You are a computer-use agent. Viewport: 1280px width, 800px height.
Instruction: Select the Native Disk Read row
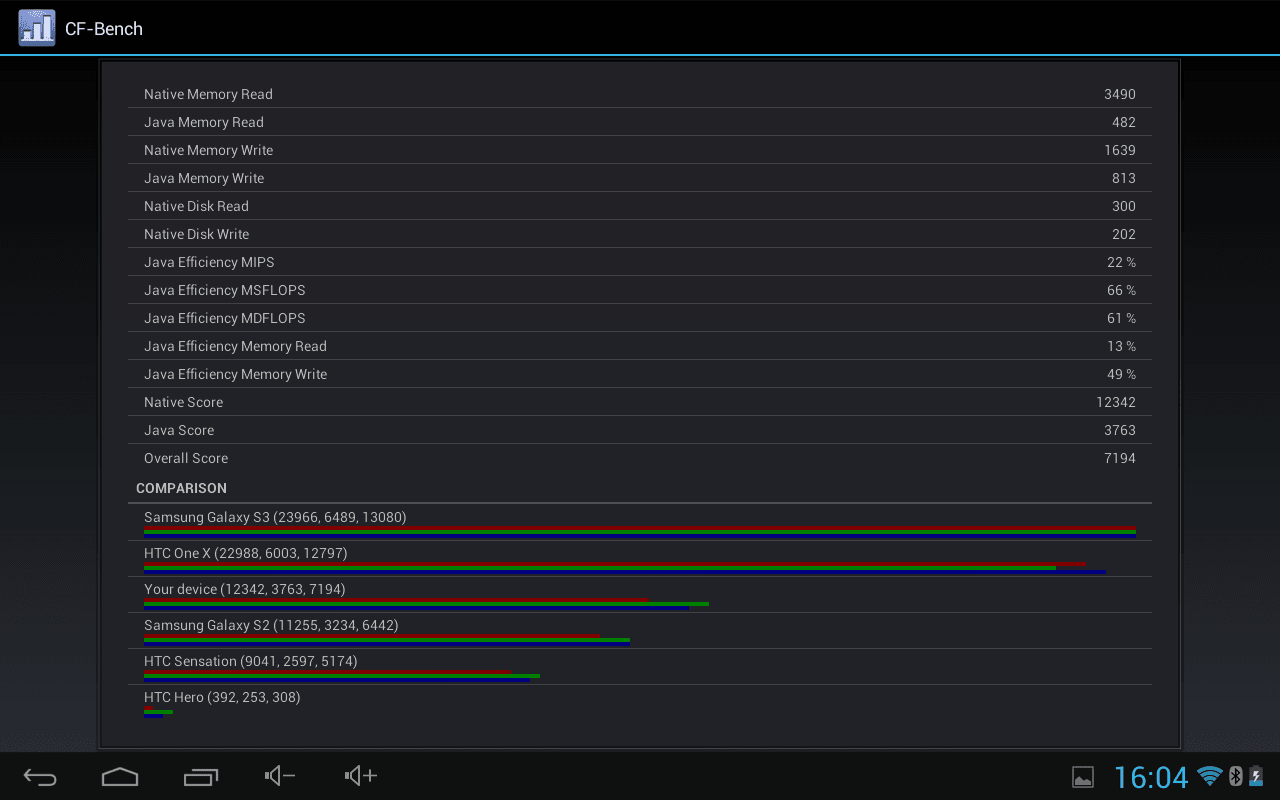[640, 206]
